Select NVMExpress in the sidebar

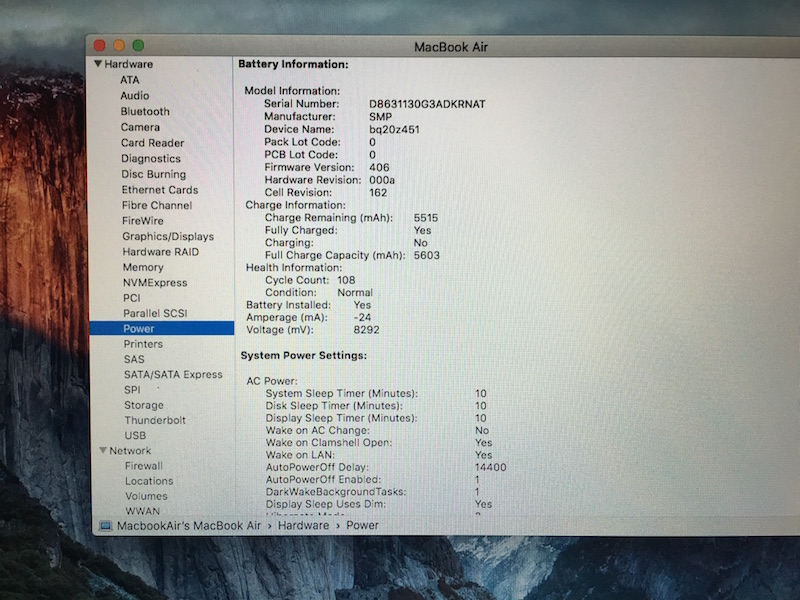point(155,282)
